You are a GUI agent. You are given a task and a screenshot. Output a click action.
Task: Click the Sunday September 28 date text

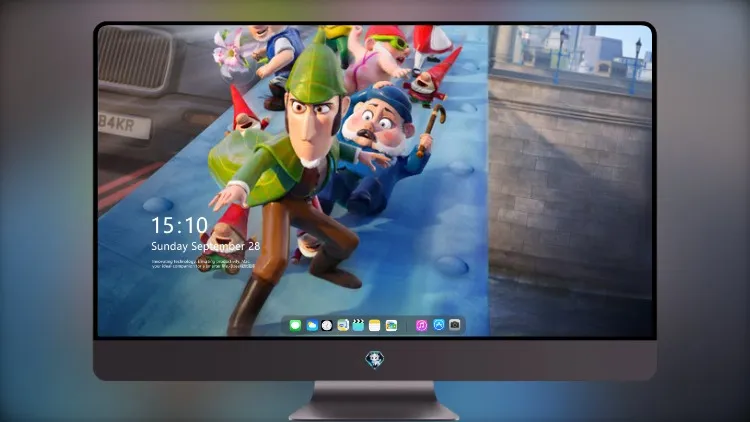[206, 246]
